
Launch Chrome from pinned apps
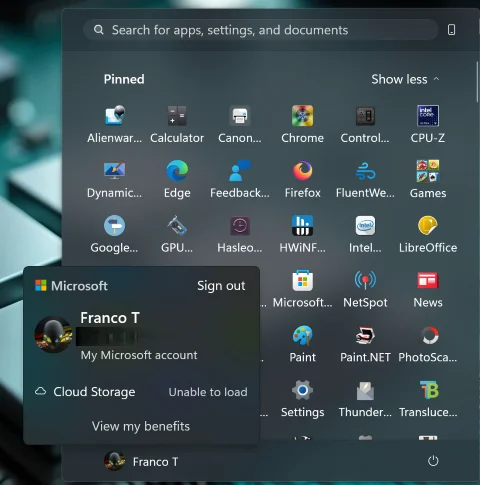click(x=302, y=124)
